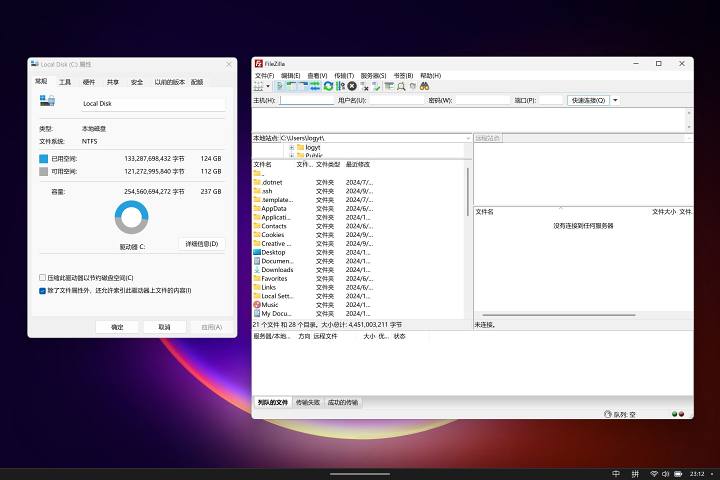Enable the compress this drive checkbox

coord(42,278)
